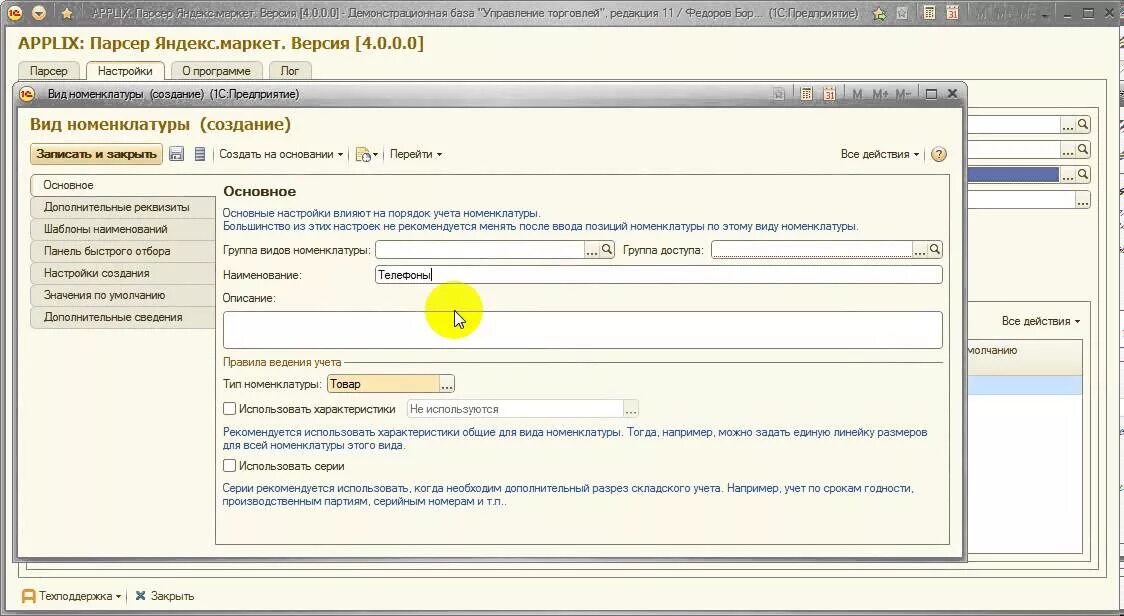Select the Значения по умолчанию section
1124x616 pixels.
click(123, 295)
